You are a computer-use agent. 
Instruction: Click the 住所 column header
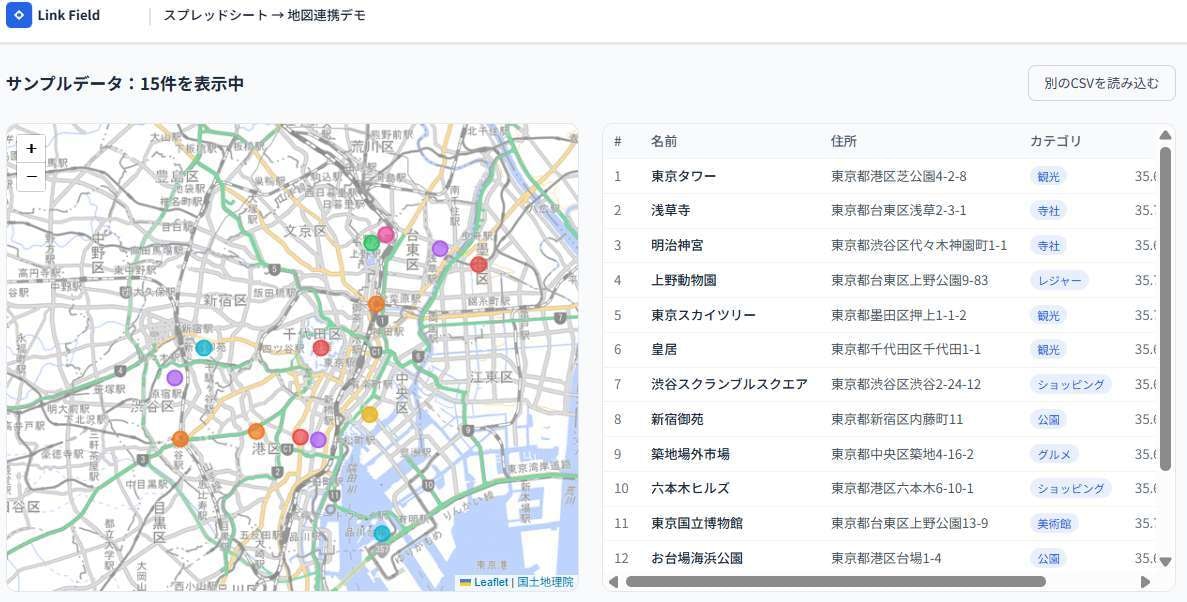pos(844,142)
